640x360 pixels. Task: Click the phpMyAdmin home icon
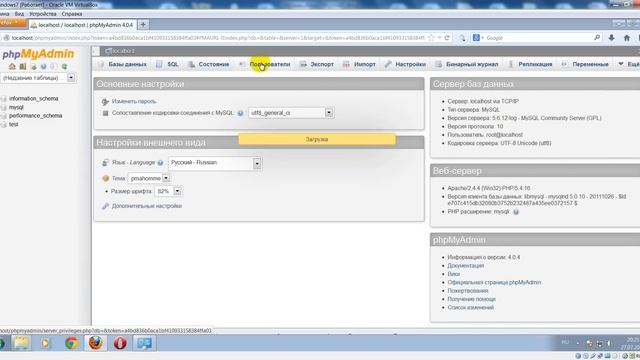12,66
